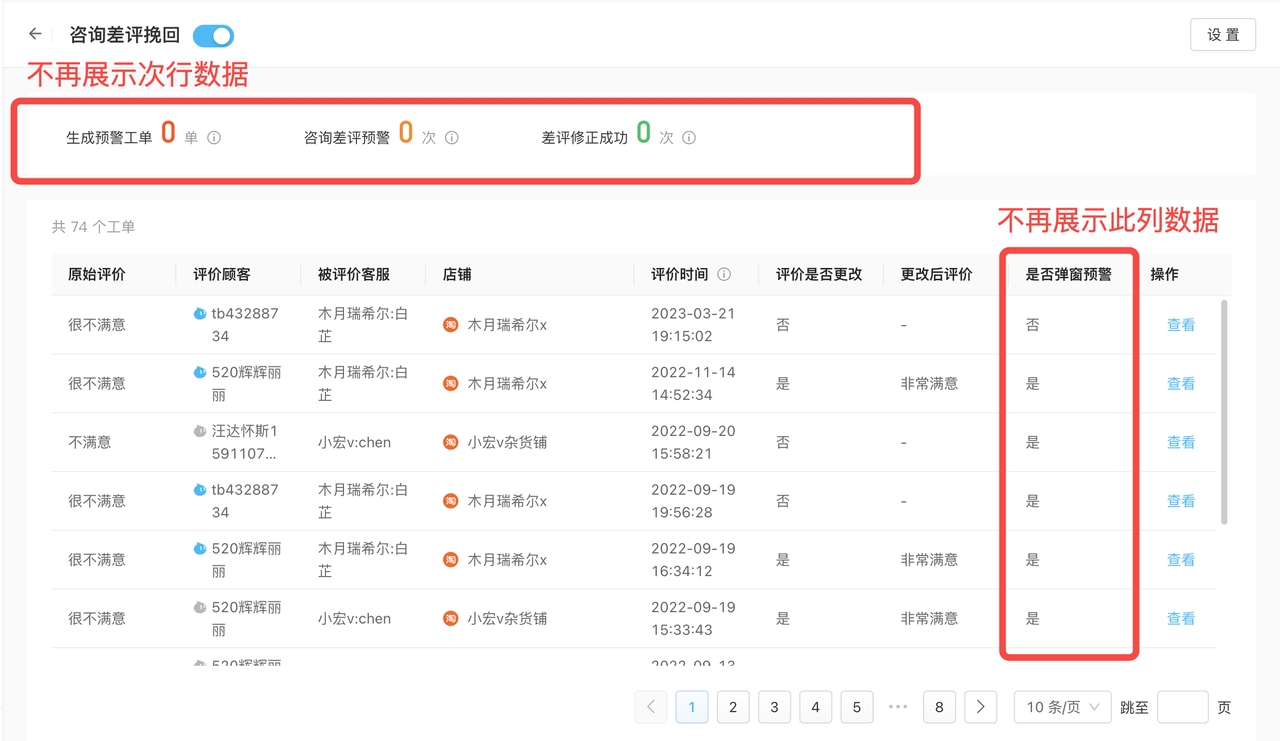Click the 2022-09-20 15:58:21 time cell
This screenshot has width=1280, height=741.
pos(693,443)
